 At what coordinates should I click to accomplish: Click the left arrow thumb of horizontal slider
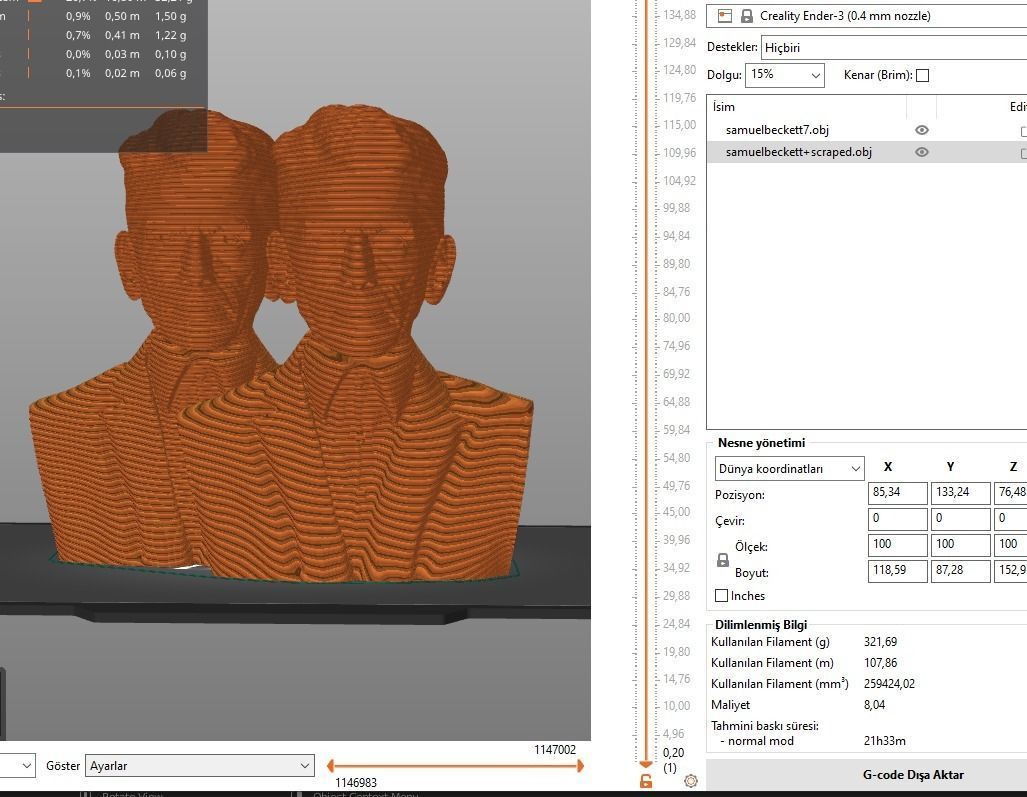(x=331, y=766)
